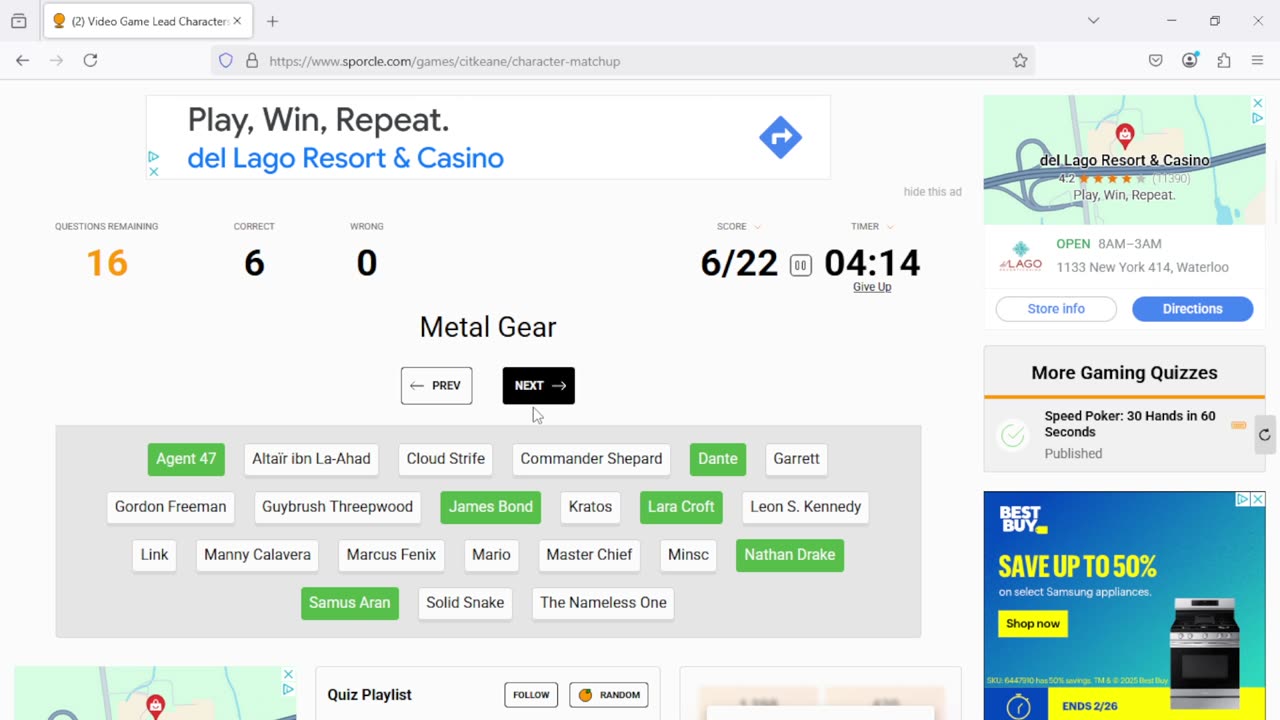
Task: Choose the Kratos answer
Action: 590,507
